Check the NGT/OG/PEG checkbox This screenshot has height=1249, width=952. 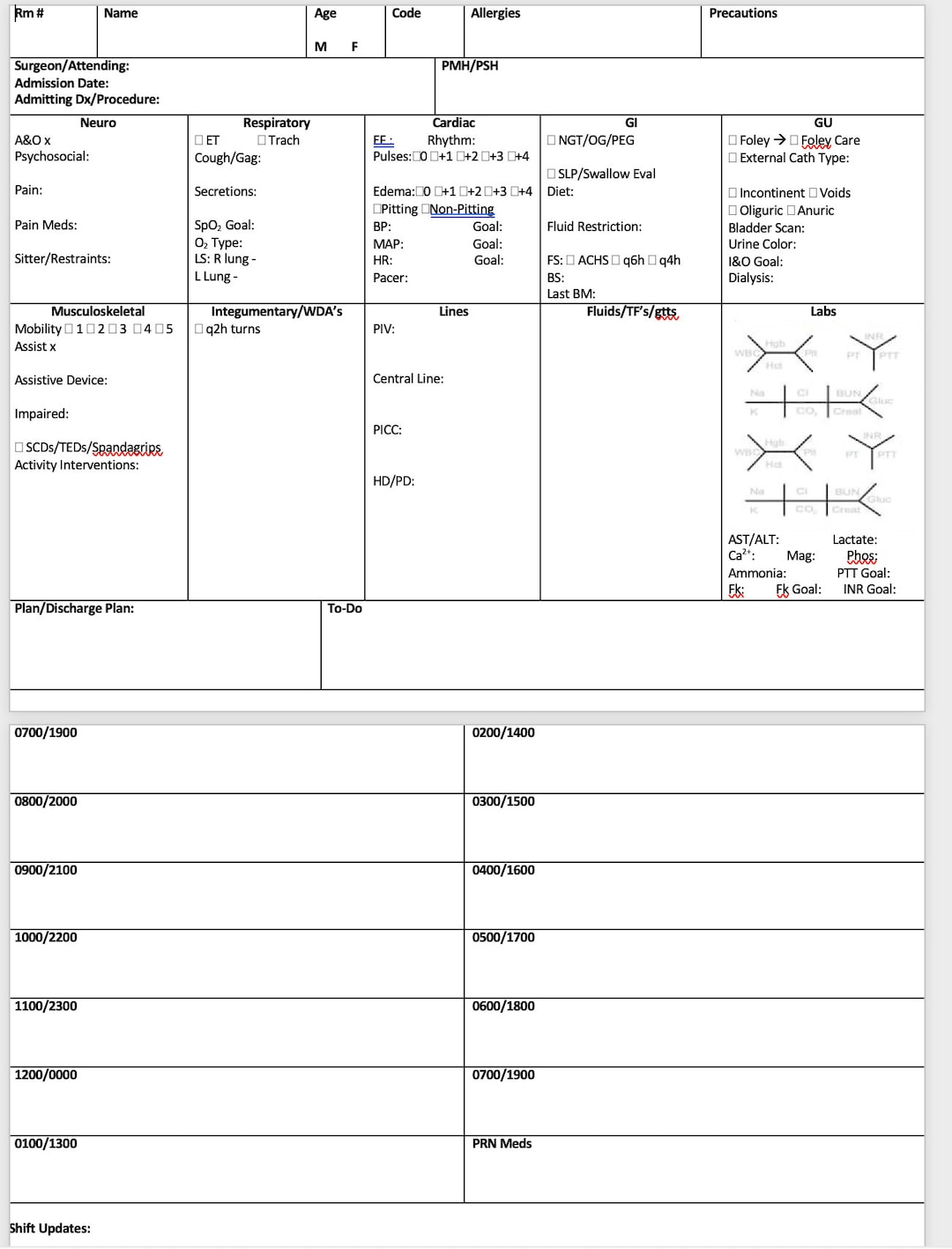(551, 140)
